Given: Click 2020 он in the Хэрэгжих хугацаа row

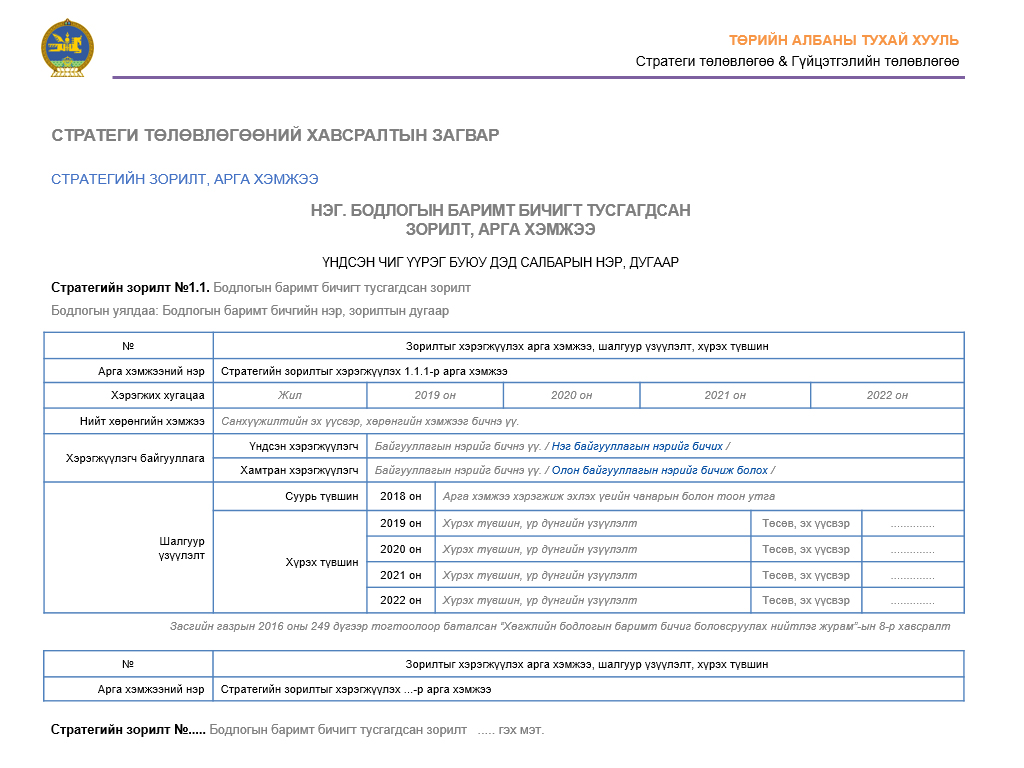Looking at the screenshot, I should coord(571,395).
